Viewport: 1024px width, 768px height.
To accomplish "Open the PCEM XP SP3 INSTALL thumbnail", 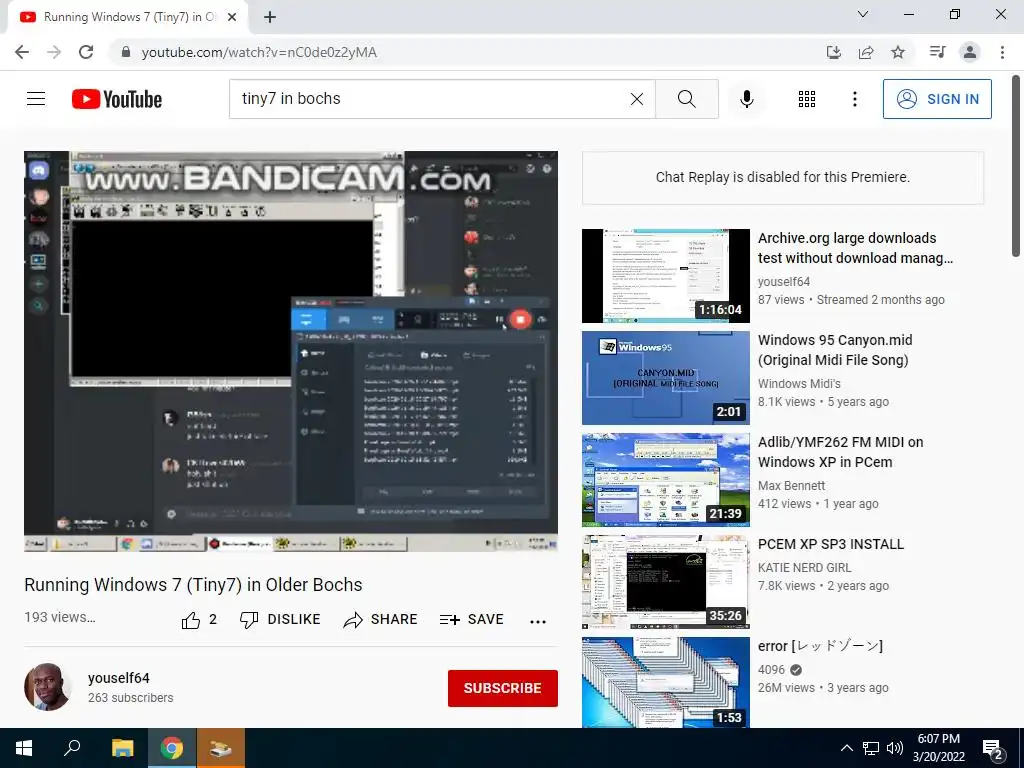I will click(665, 582).
